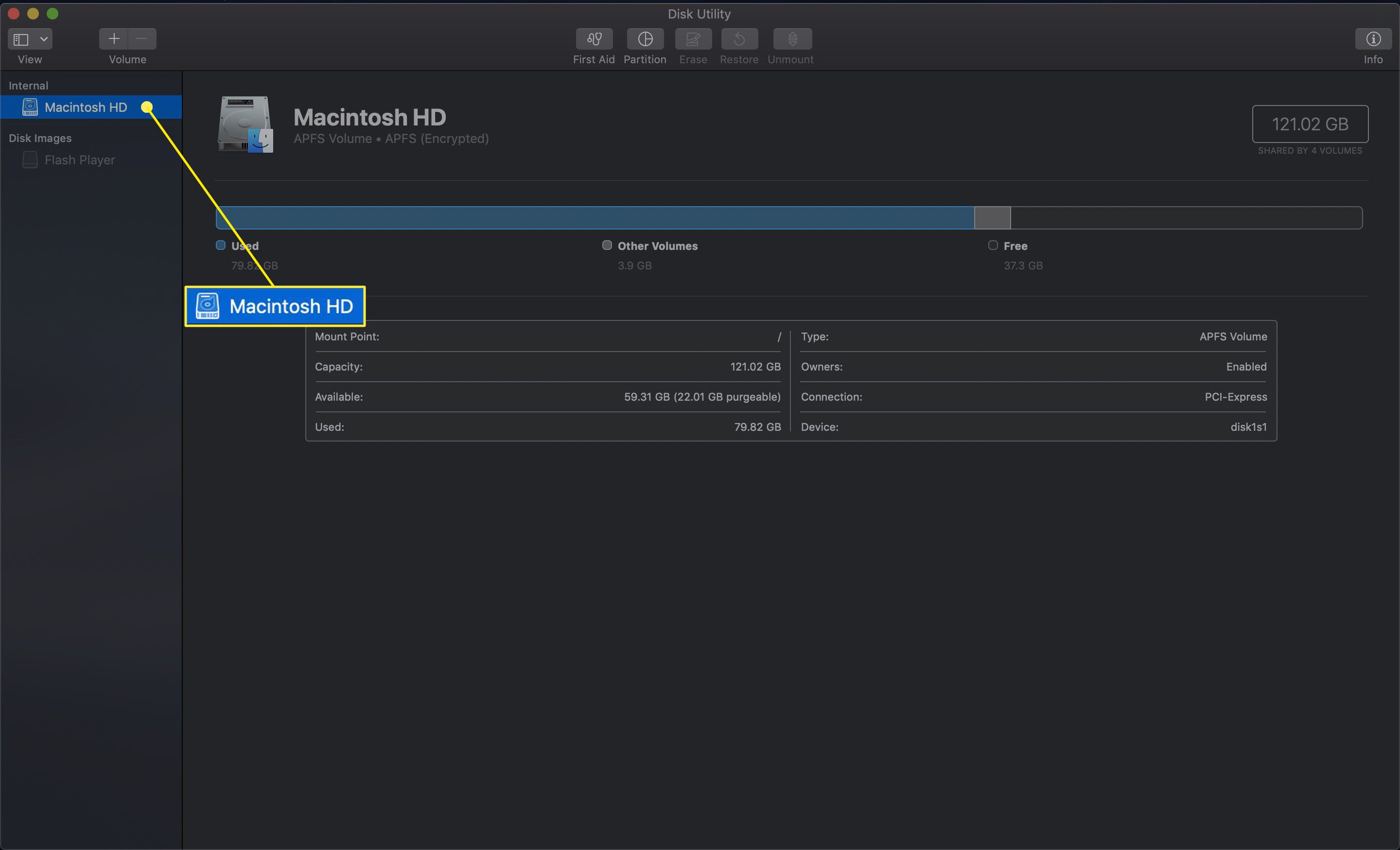The height and width of the screenshot is (850, 1400).
Task: Click the Free legend swatch
Action: pyautogui.click(x=993, y=245)
